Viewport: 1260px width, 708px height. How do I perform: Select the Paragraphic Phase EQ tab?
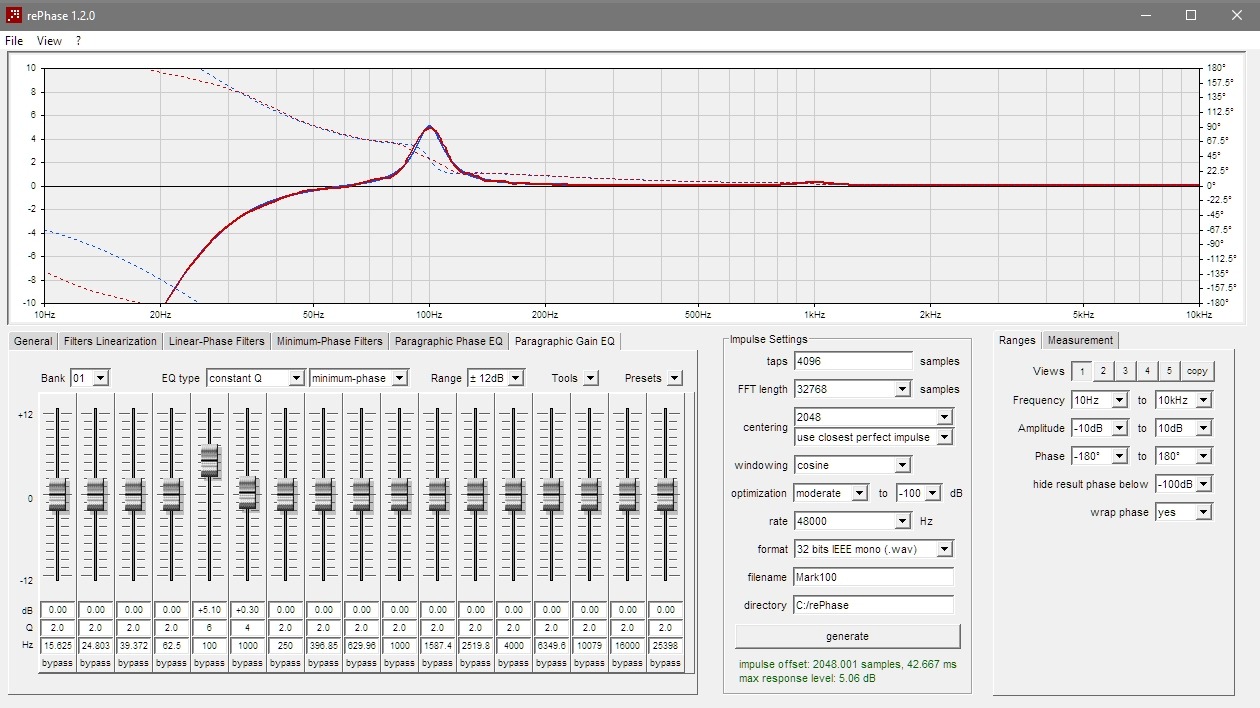tap(449, 341)
